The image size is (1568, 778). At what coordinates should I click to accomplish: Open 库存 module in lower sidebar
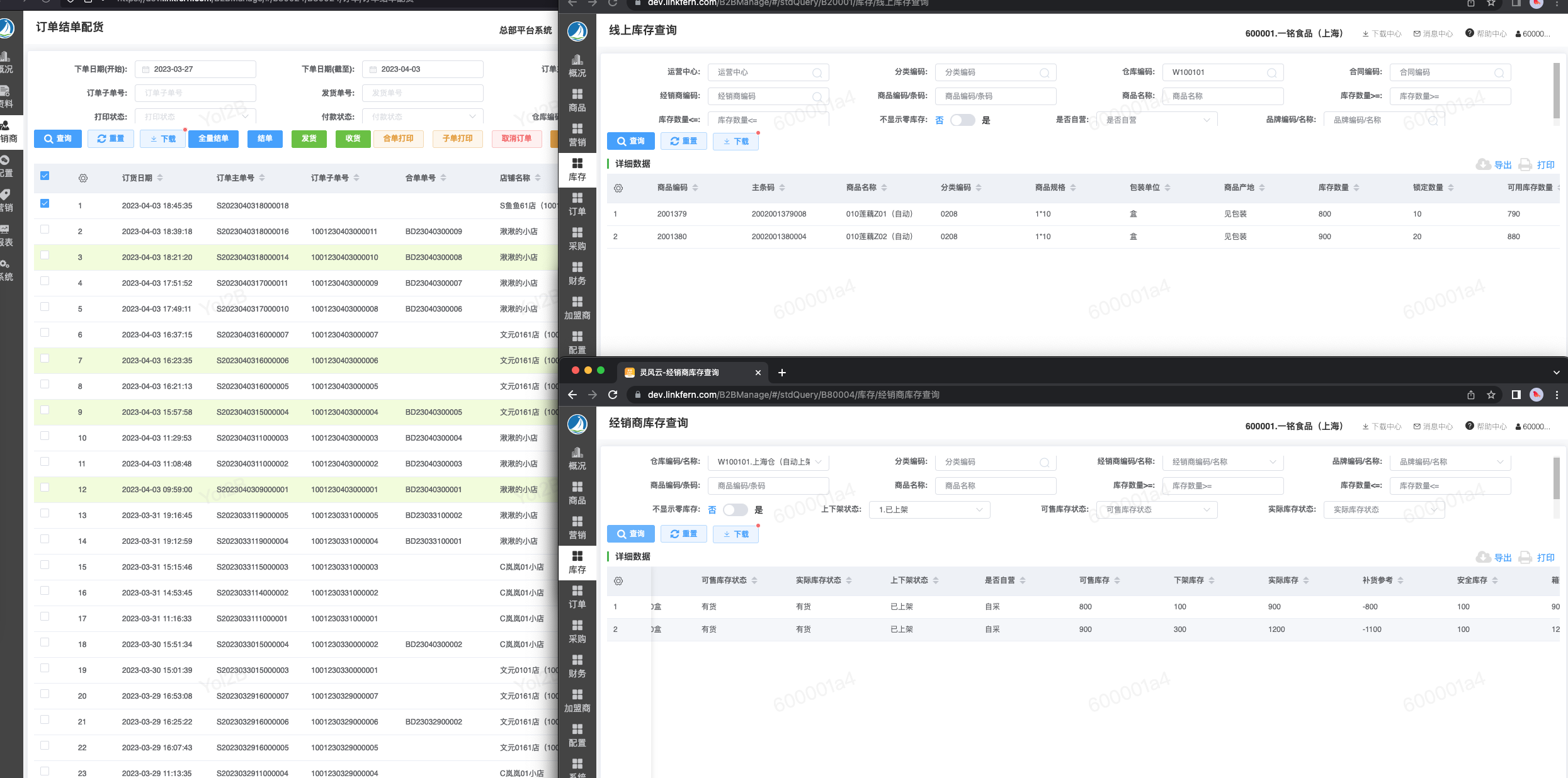pos(577,562)
